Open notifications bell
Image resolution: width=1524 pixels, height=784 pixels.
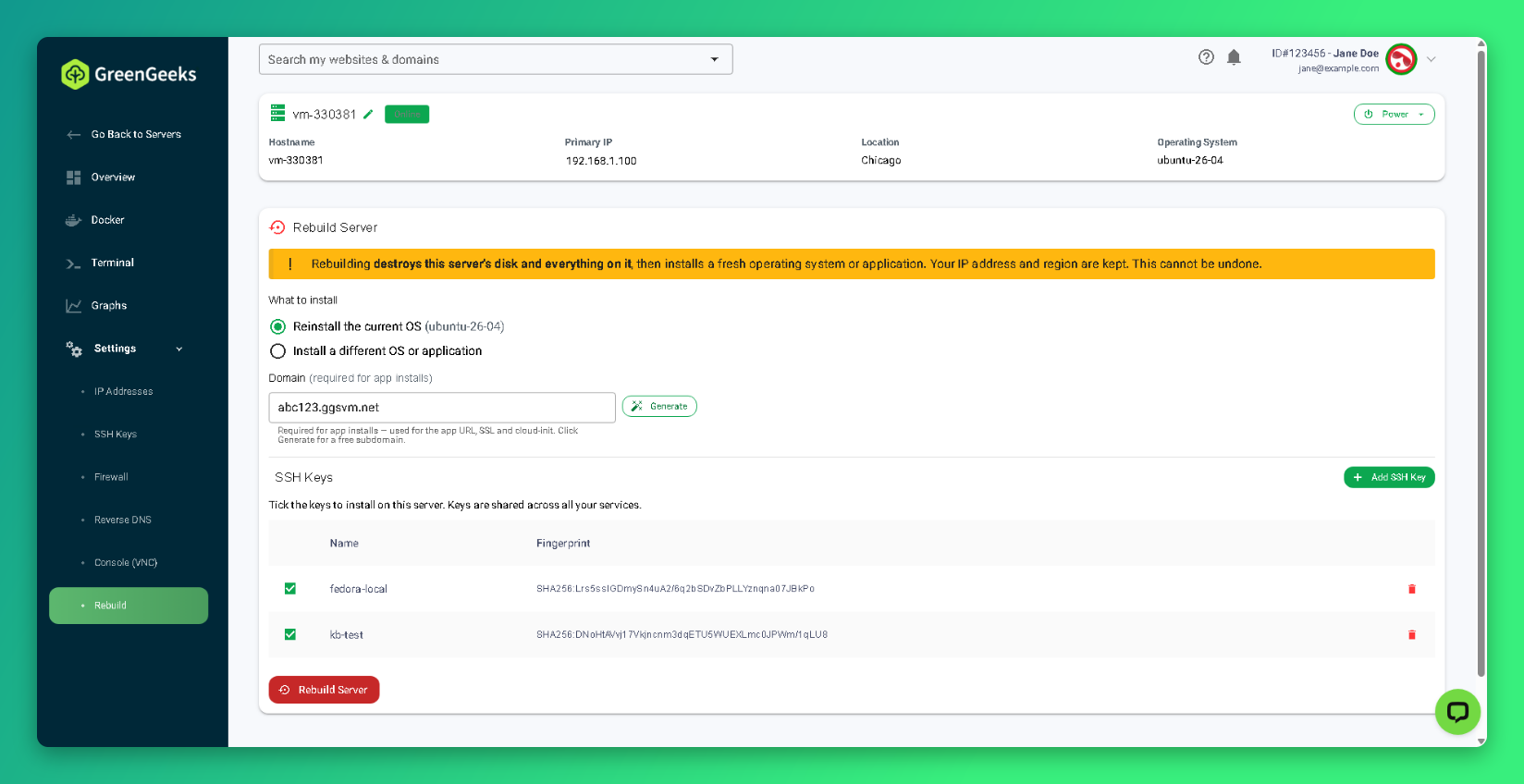pos(1234,57)
